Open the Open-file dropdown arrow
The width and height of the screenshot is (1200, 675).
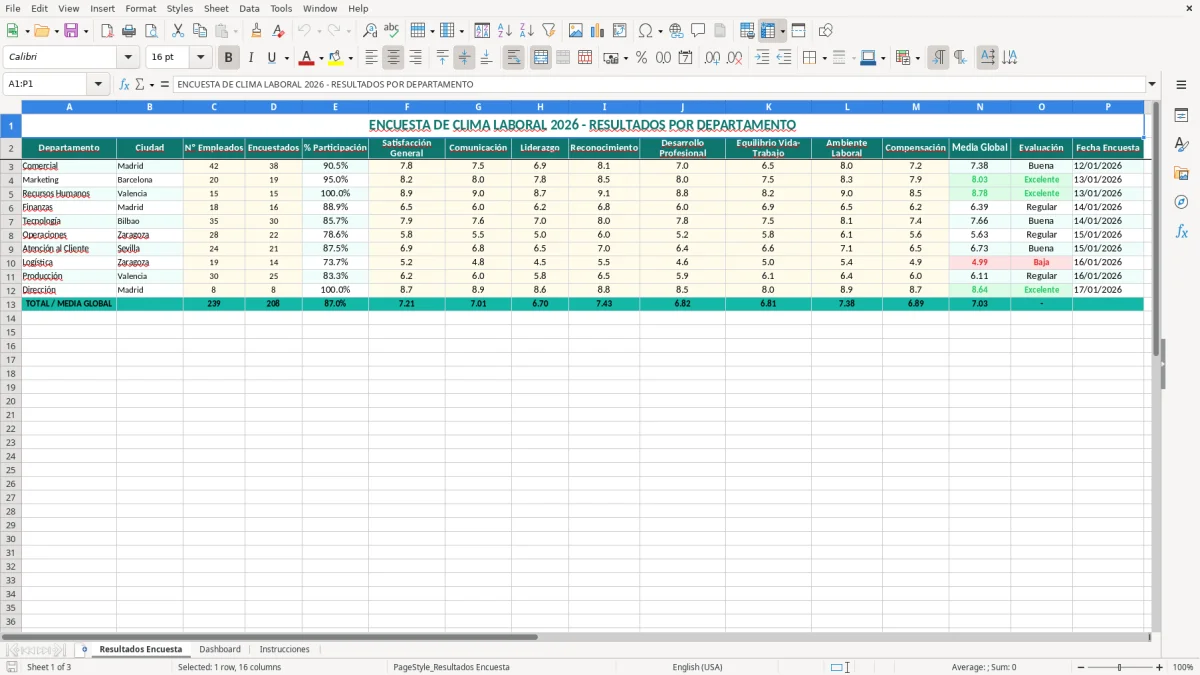[56, 31]
